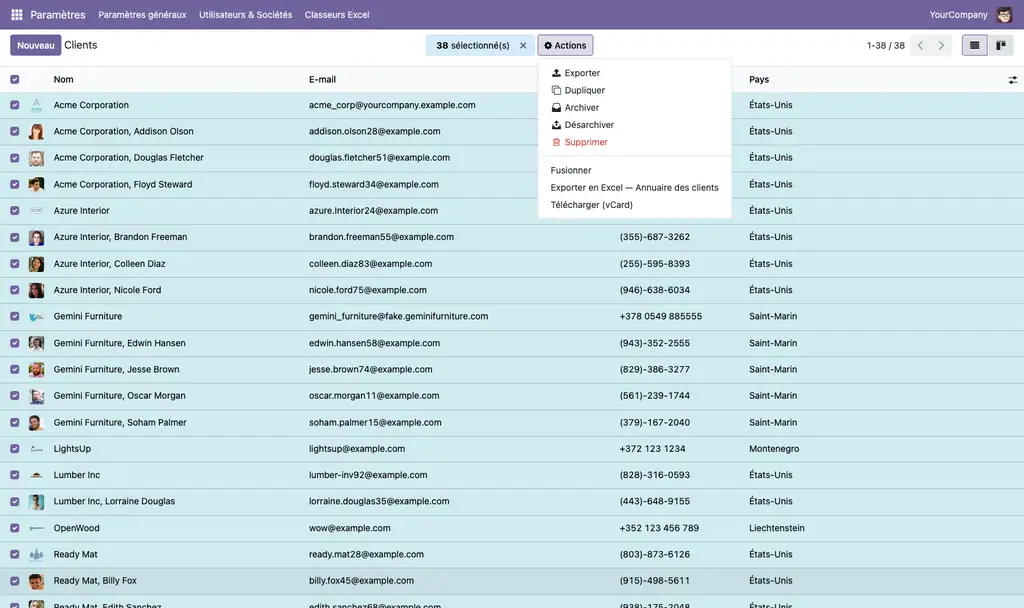Uncheck the Acme Corporation row checkbox
The width and height of the screenshot is (1024, 608).
point(14,105)
